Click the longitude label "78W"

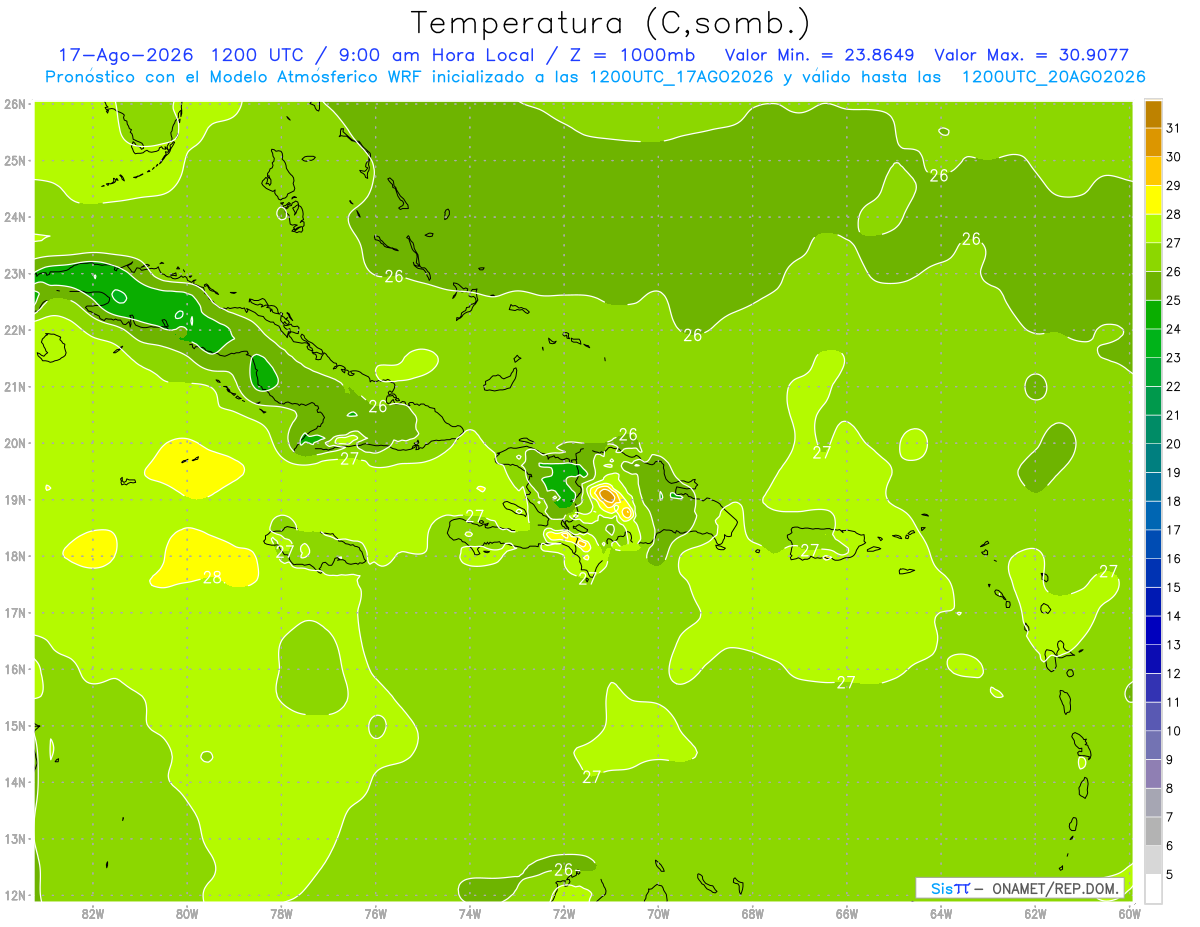tap(282, 913)
